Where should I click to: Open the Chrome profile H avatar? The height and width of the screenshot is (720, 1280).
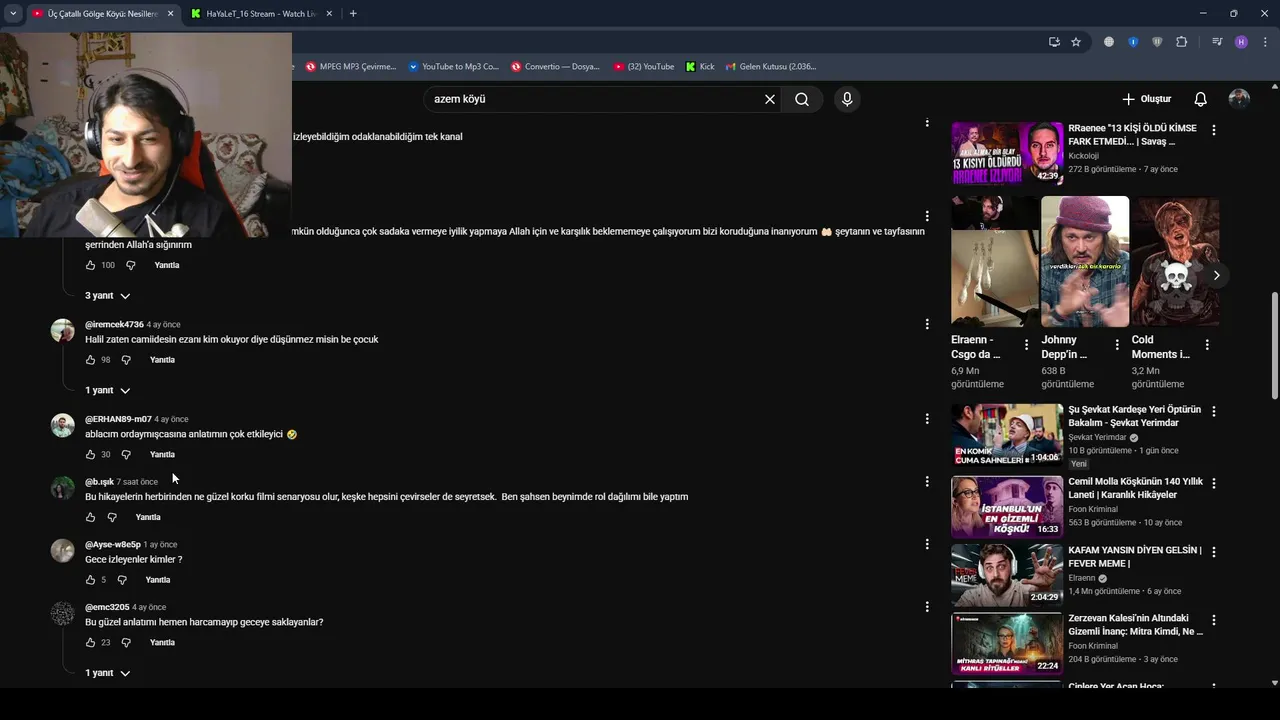click(1241, 42)
